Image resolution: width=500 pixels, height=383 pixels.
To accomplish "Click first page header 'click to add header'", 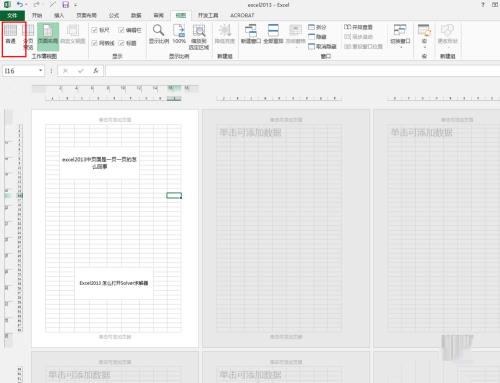I will pyautogui.click(x=115, y=120).
